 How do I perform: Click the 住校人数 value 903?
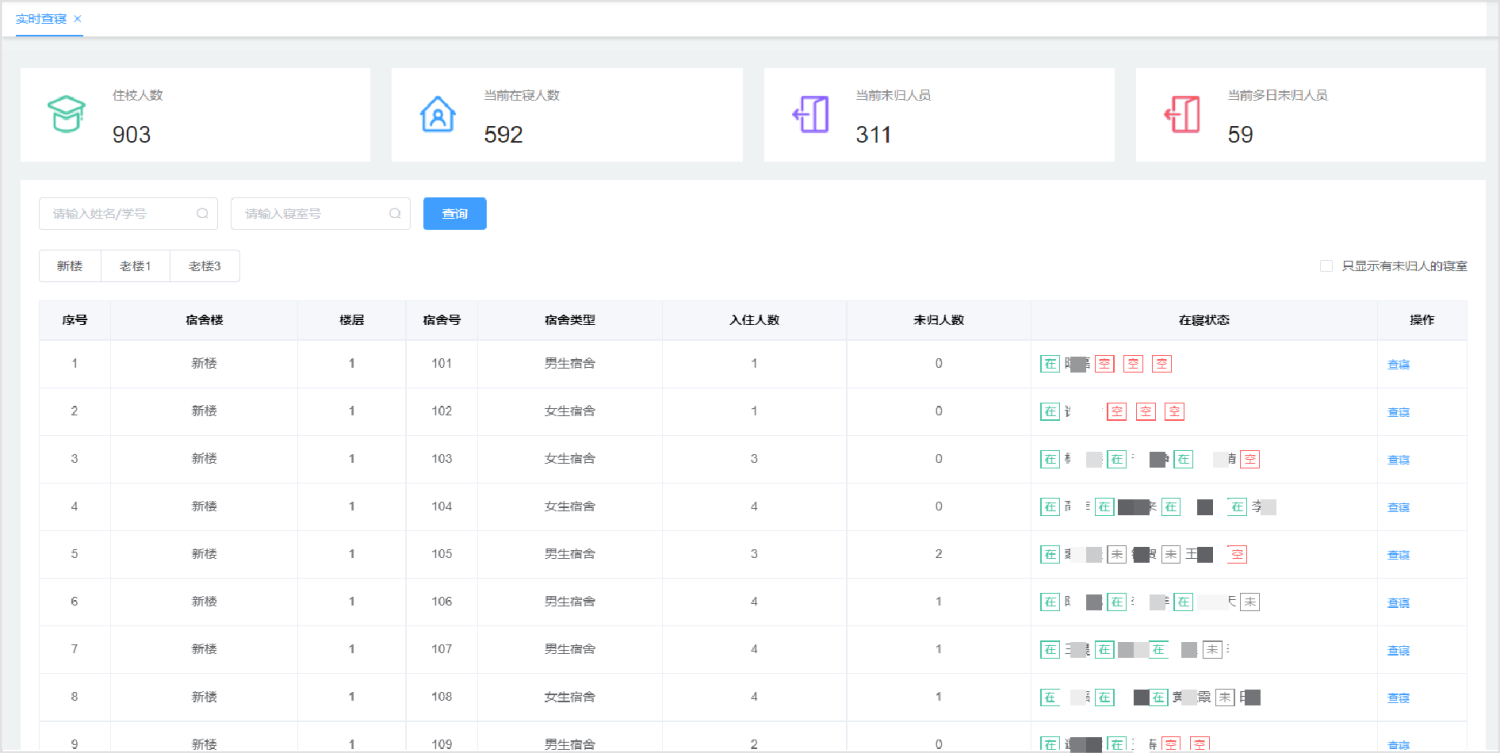click(x=132, y=135)
